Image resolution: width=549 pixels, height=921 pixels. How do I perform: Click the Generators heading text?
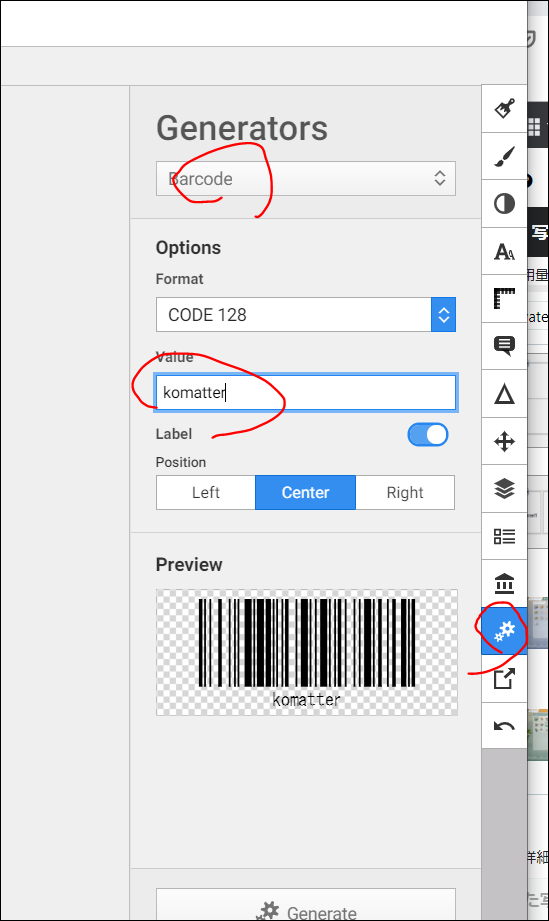tap(242, 128)
